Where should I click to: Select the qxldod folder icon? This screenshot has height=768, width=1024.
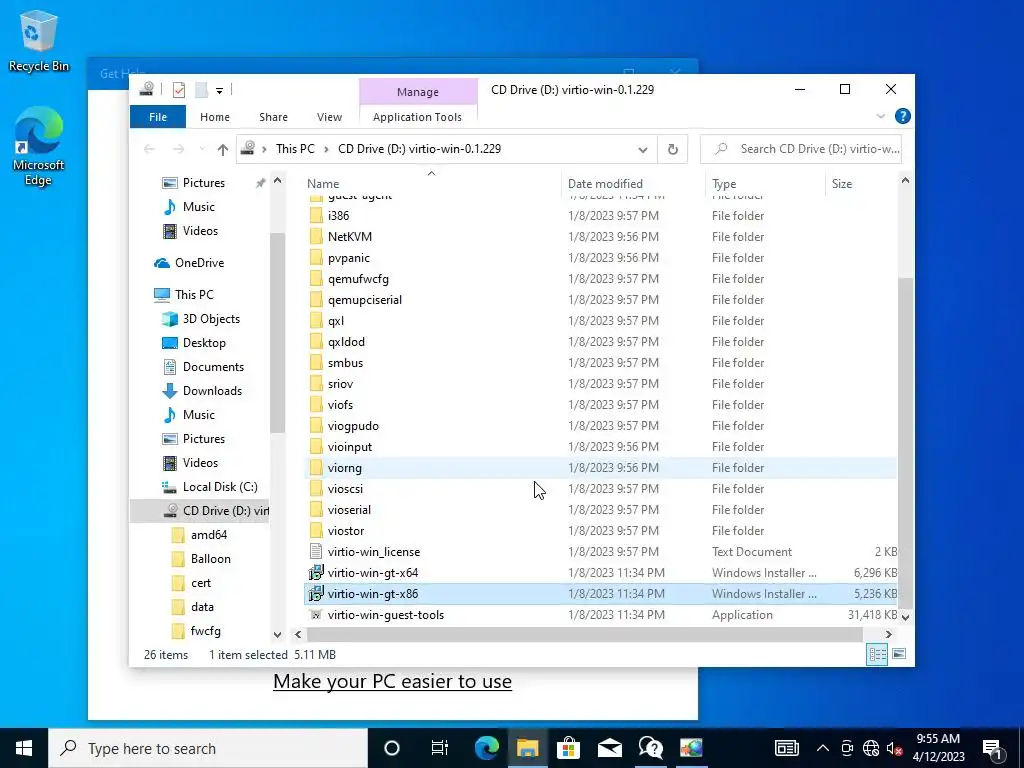(316, 342)
